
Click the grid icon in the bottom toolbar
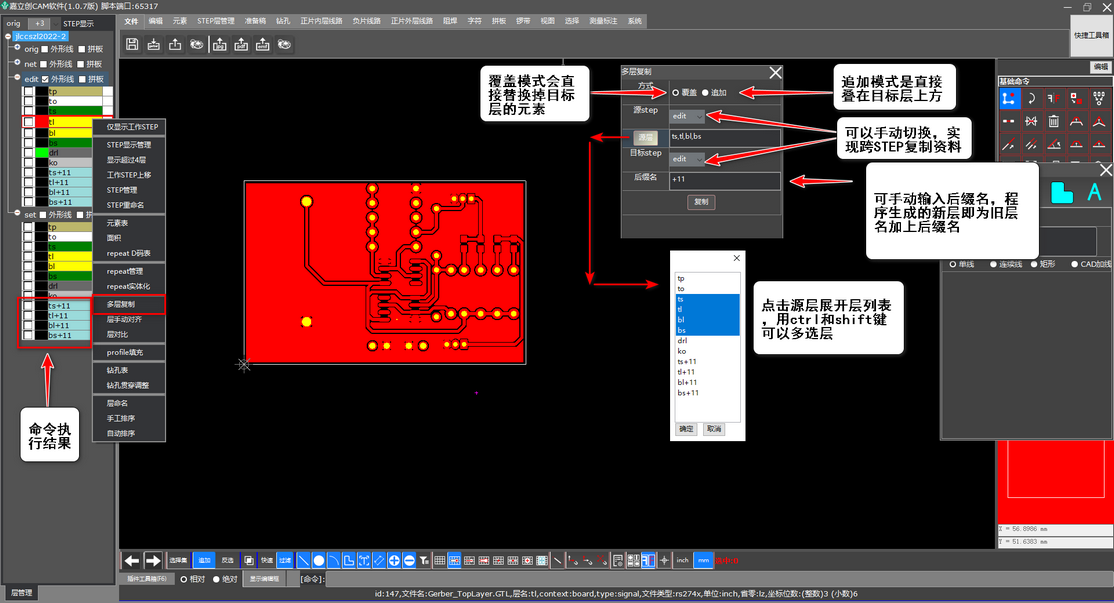pos(440,560)
